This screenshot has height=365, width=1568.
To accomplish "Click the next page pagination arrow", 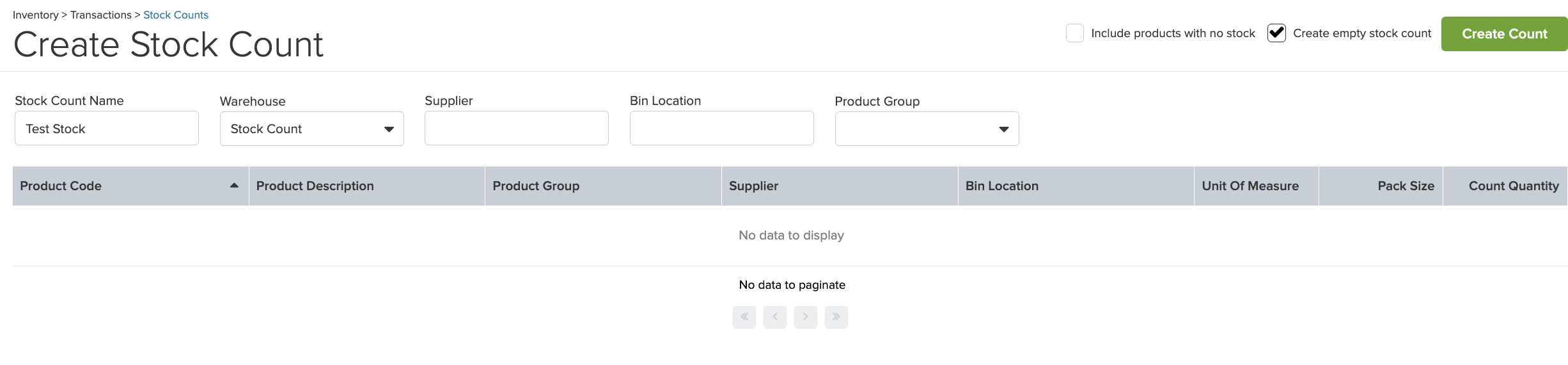I will tap(806, 317).
